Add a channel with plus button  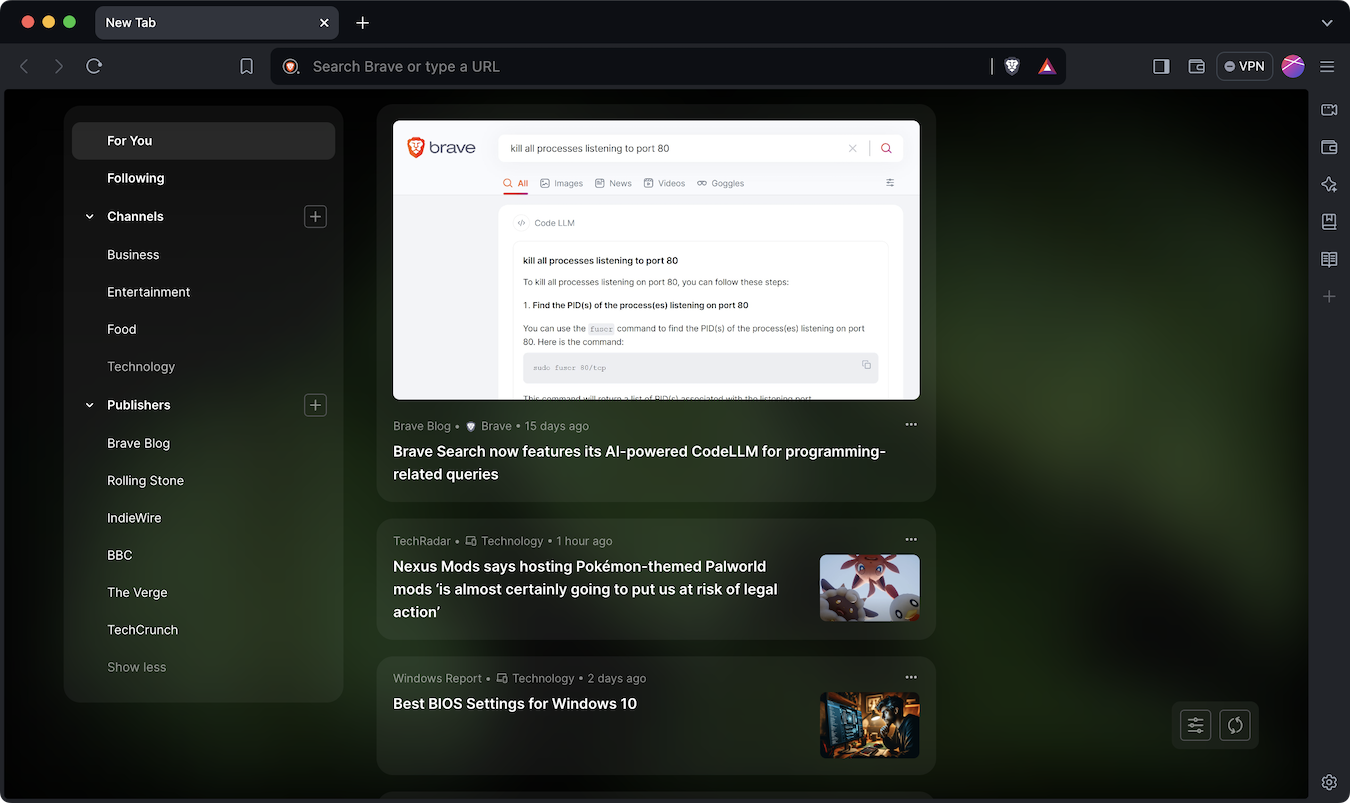click(315, 216)
